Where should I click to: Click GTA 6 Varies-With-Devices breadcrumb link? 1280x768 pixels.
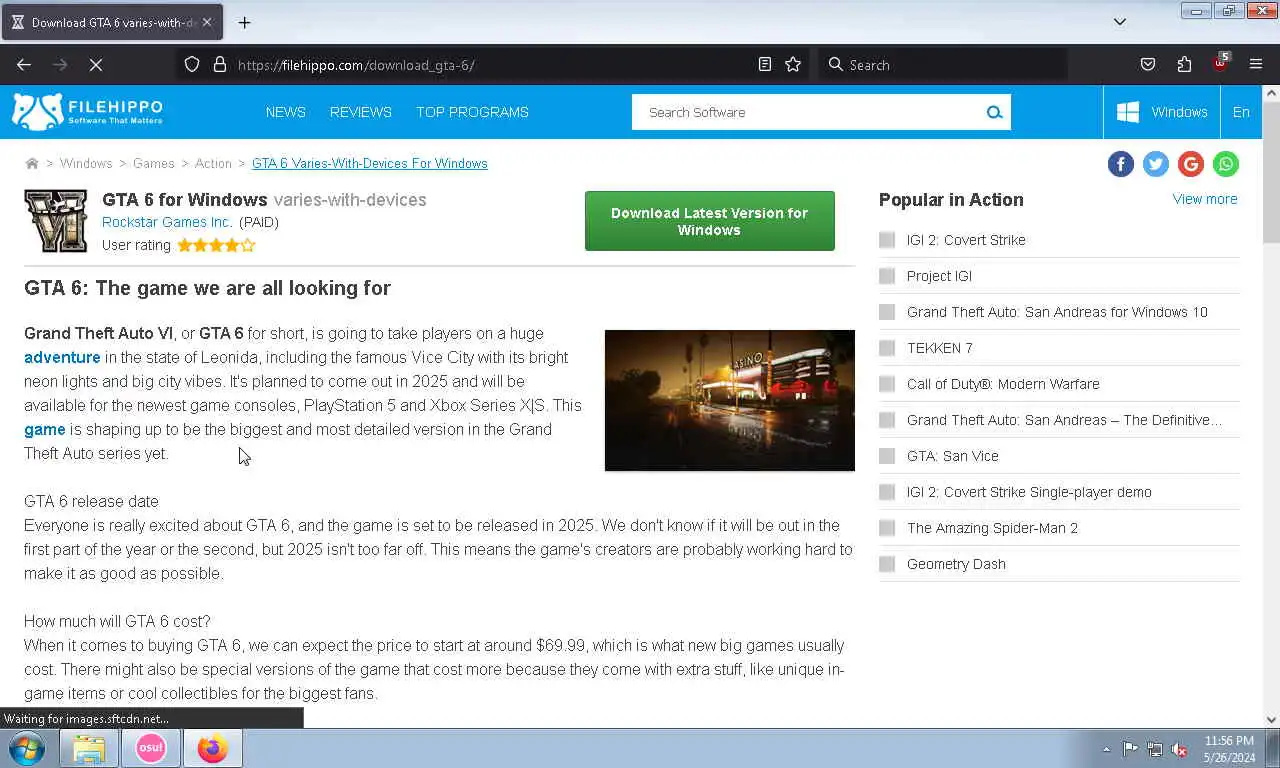(x=370, y=163)
